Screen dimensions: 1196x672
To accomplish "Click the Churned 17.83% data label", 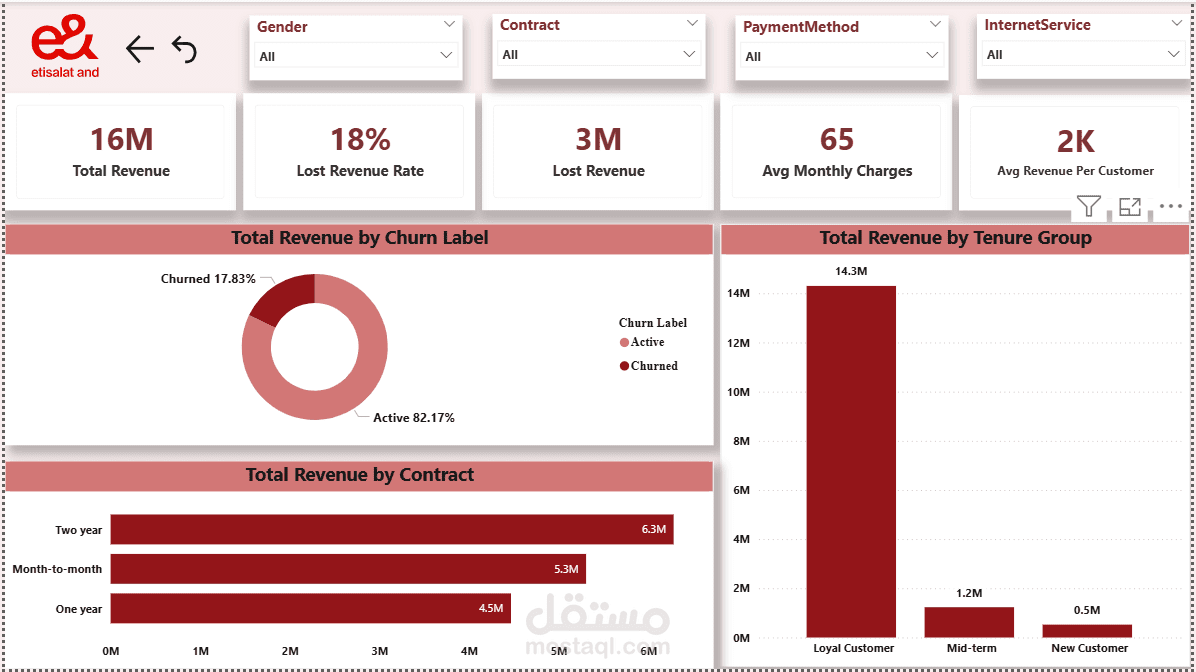I will tap(207, 279).
